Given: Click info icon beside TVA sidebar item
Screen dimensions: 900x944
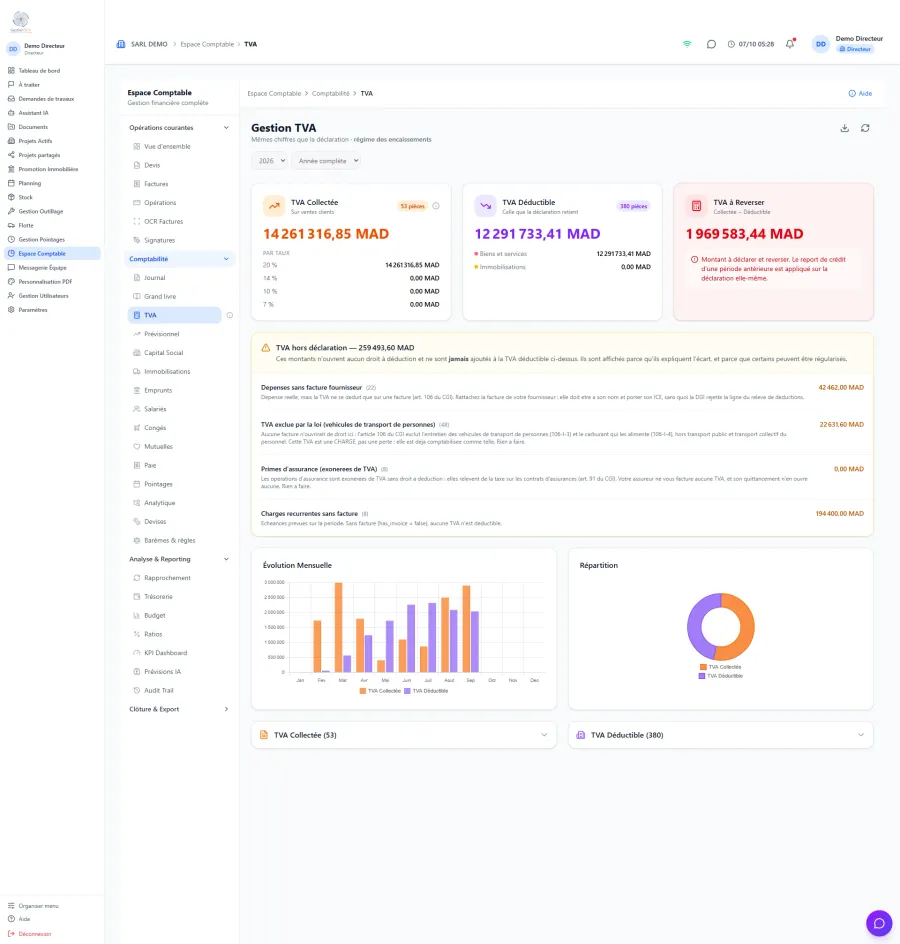Looking at the screenshot, I should tap(229, 315).
